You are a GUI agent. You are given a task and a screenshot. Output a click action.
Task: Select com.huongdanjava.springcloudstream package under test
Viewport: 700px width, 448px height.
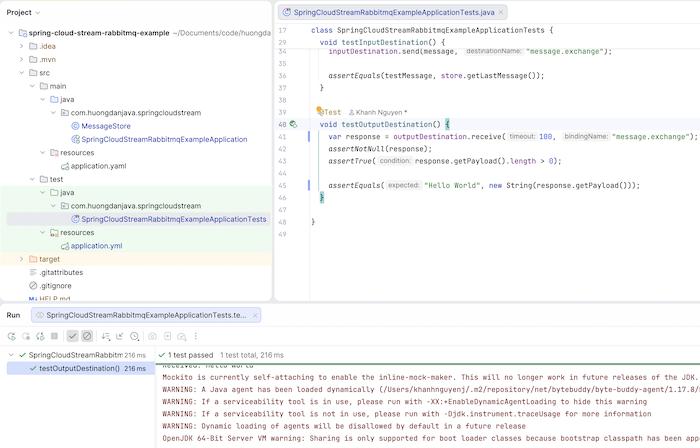pos(135,206)
